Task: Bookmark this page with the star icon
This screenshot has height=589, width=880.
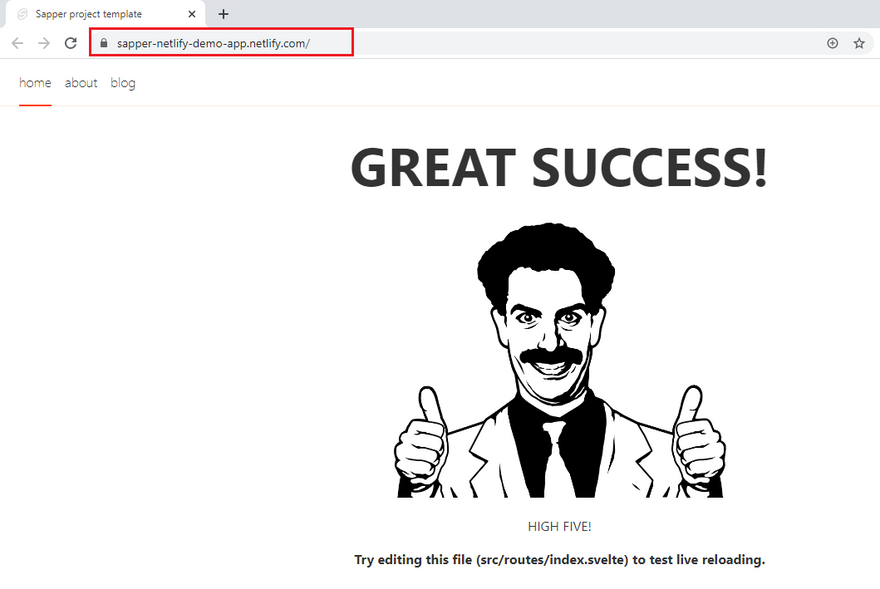Action: pyautogui.click(x=859, y=43)
